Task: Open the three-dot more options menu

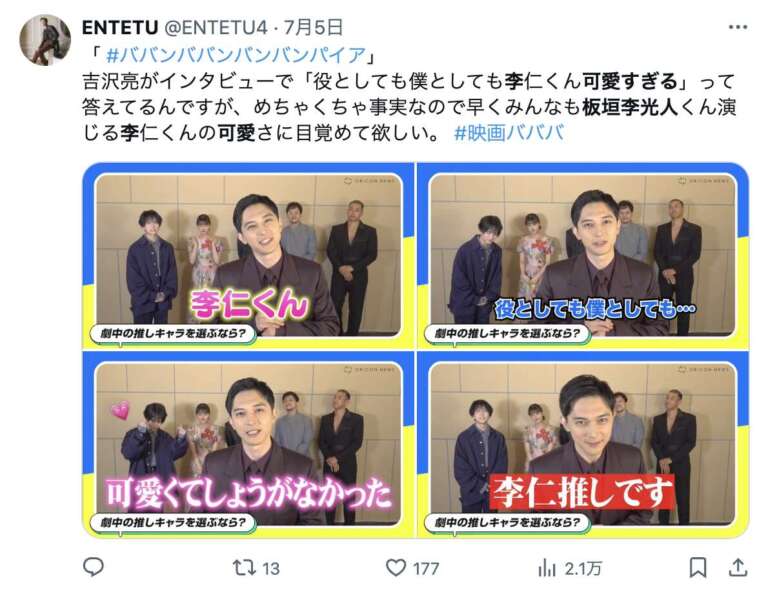Action: point(738,27)
